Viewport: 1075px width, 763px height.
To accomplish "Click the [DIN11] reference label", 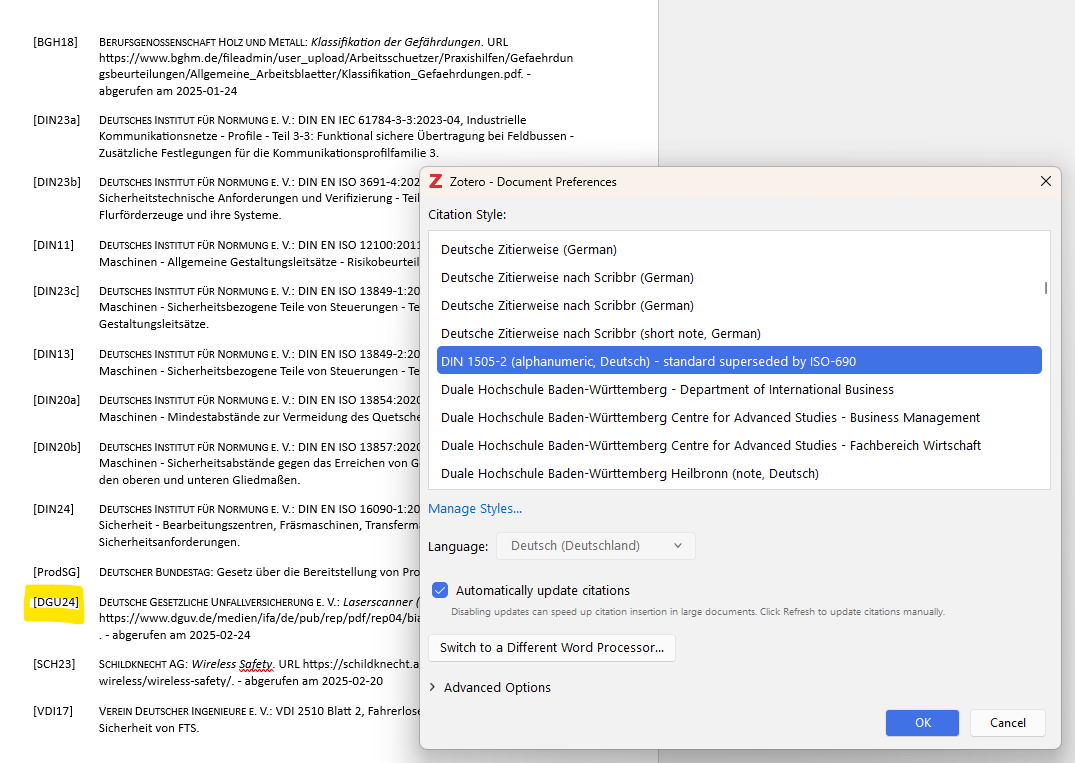I will (53, 245).
